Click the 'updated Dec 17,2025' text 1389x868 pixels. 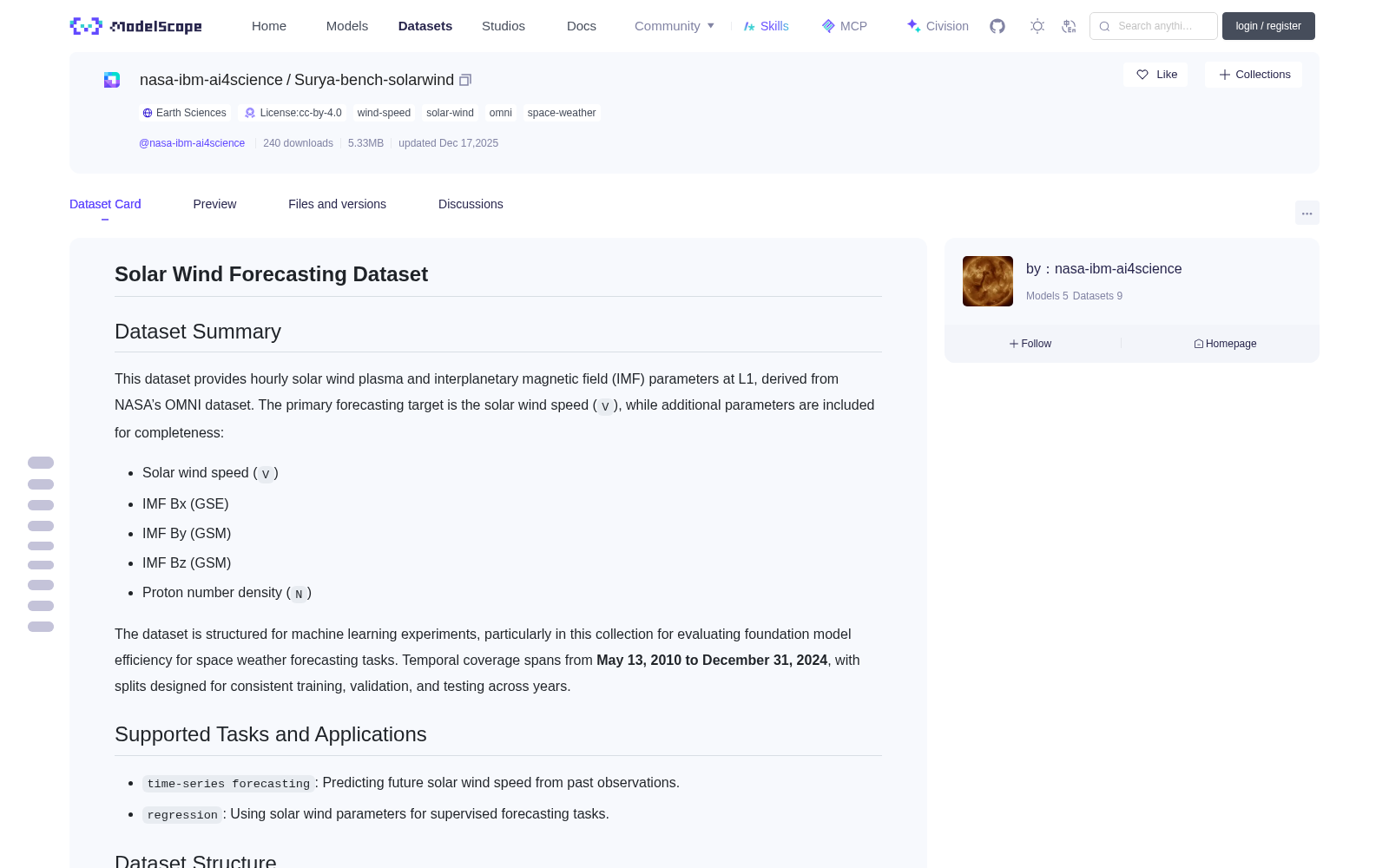[448, 143]
